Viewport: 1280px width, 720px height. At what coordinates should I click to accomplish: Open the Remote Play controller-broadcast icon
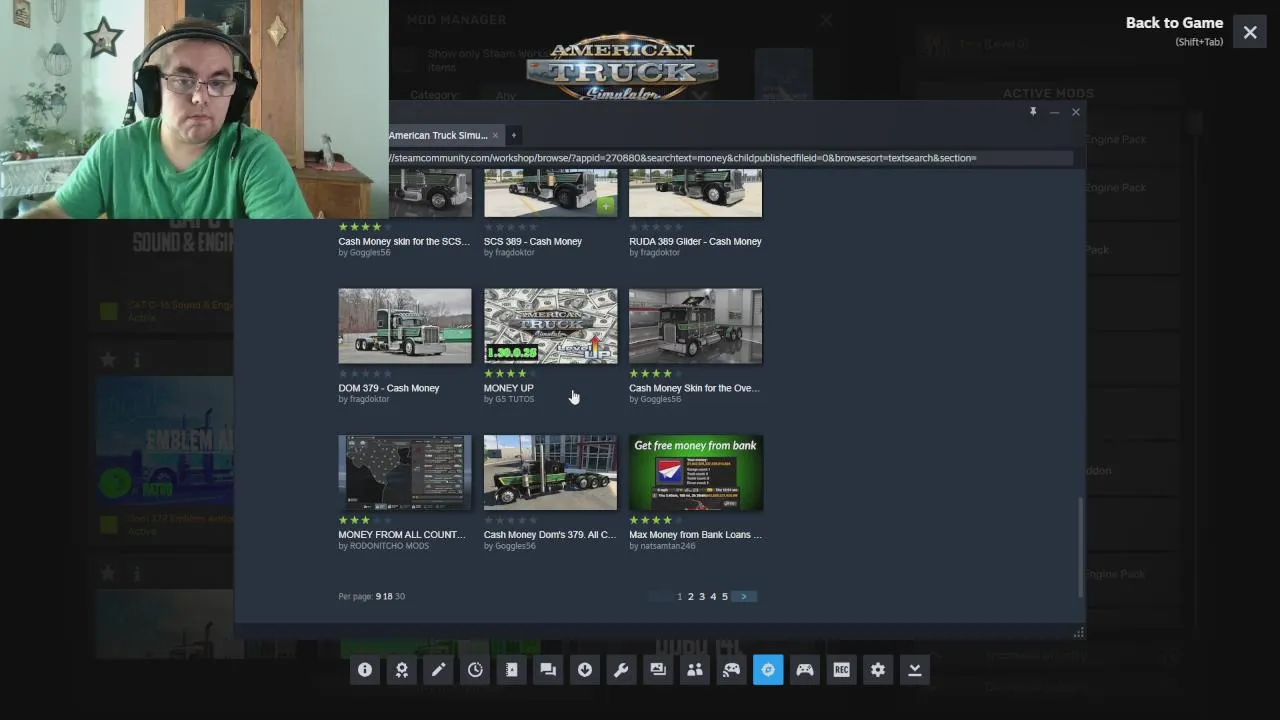pos(731,670)
